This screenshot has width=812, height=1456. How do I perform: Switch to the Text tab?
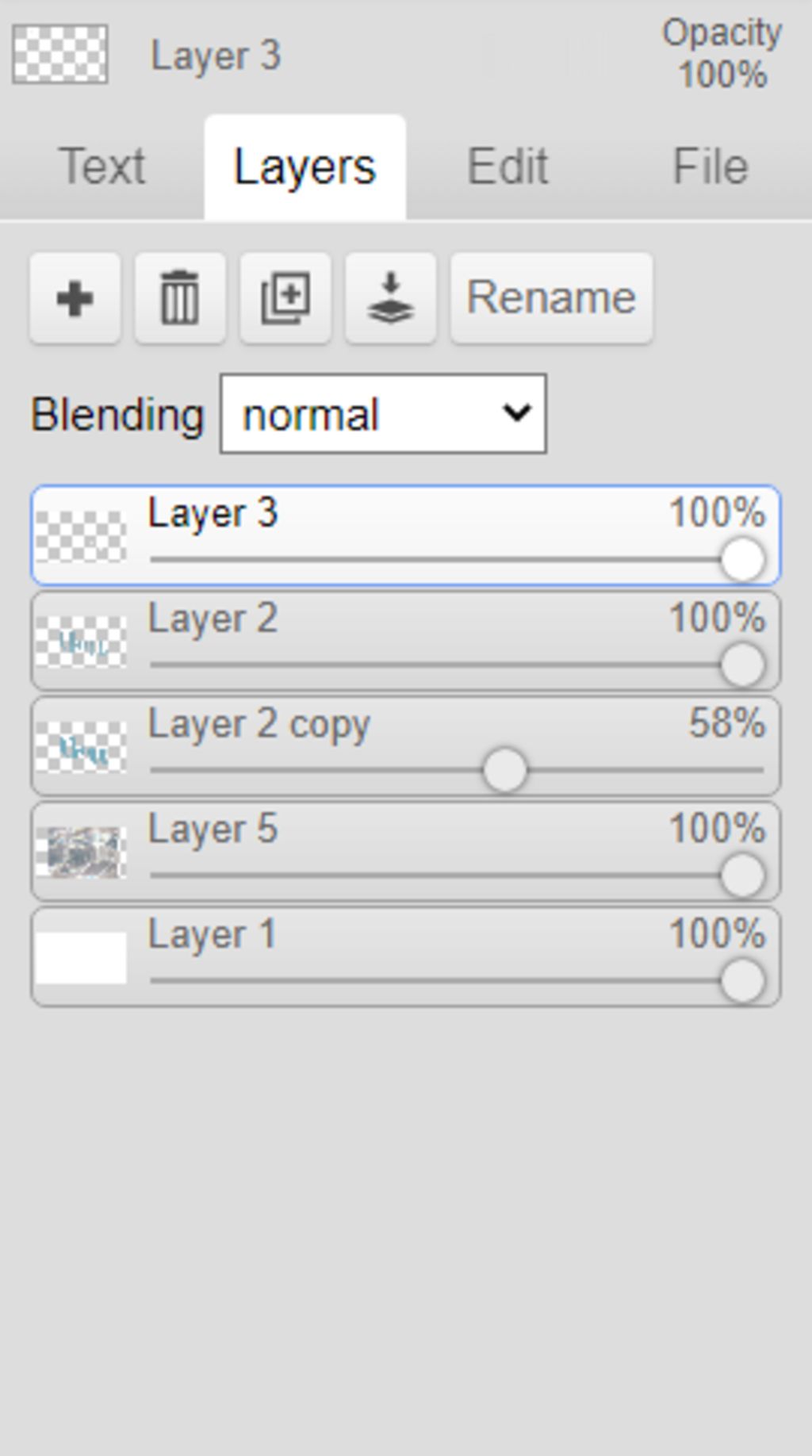(102, 167)
